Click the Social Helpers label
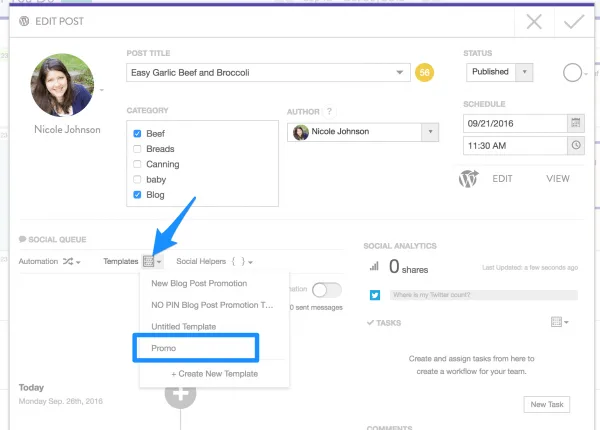This screenshot has width=600, height=430. 201,261
